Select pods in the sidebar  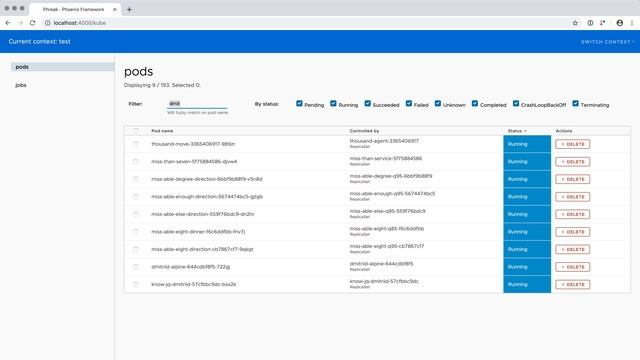(62, 67)
